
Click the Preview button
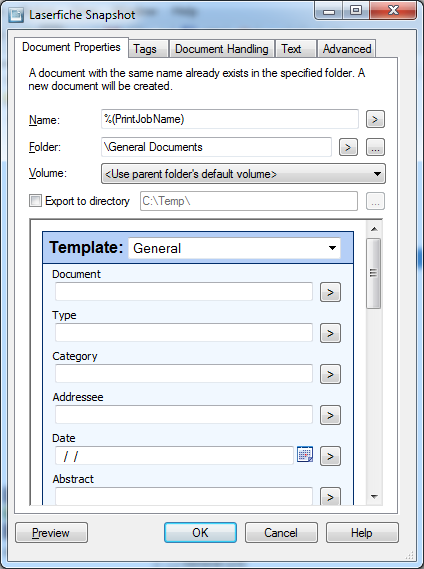point(52,532)
